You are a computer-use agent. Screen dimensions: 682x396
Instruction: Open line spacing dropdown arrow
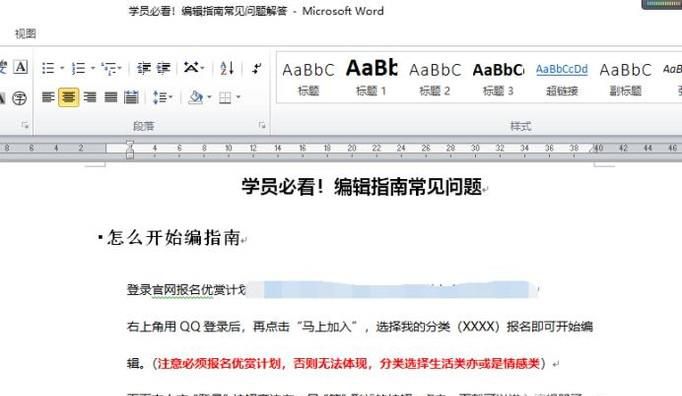pyautogui.click(x=170, y=97)
